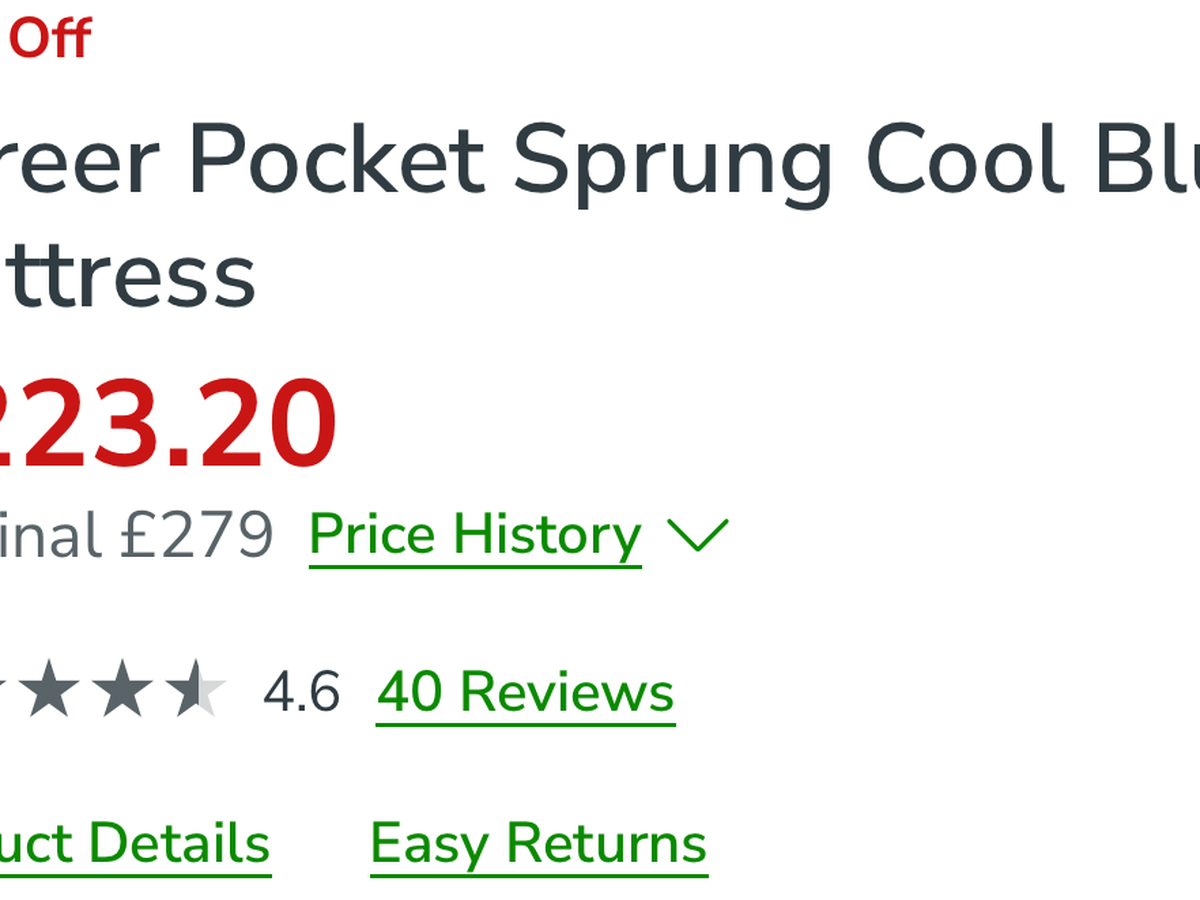Click the red "Off" discount label
This screenshot has height=900, width=1200.
pos(50,40)
